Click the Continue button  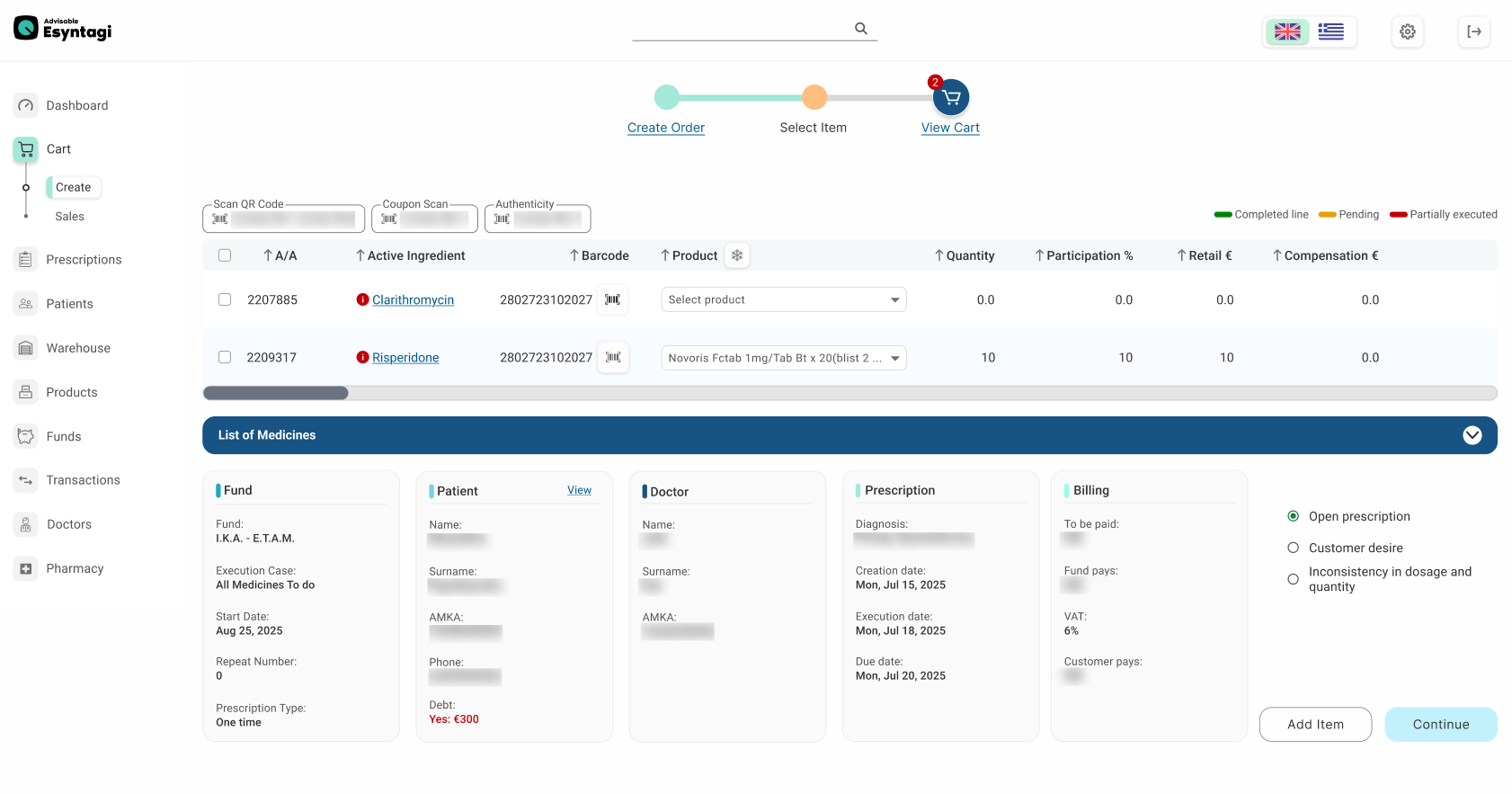[1441, 725]
